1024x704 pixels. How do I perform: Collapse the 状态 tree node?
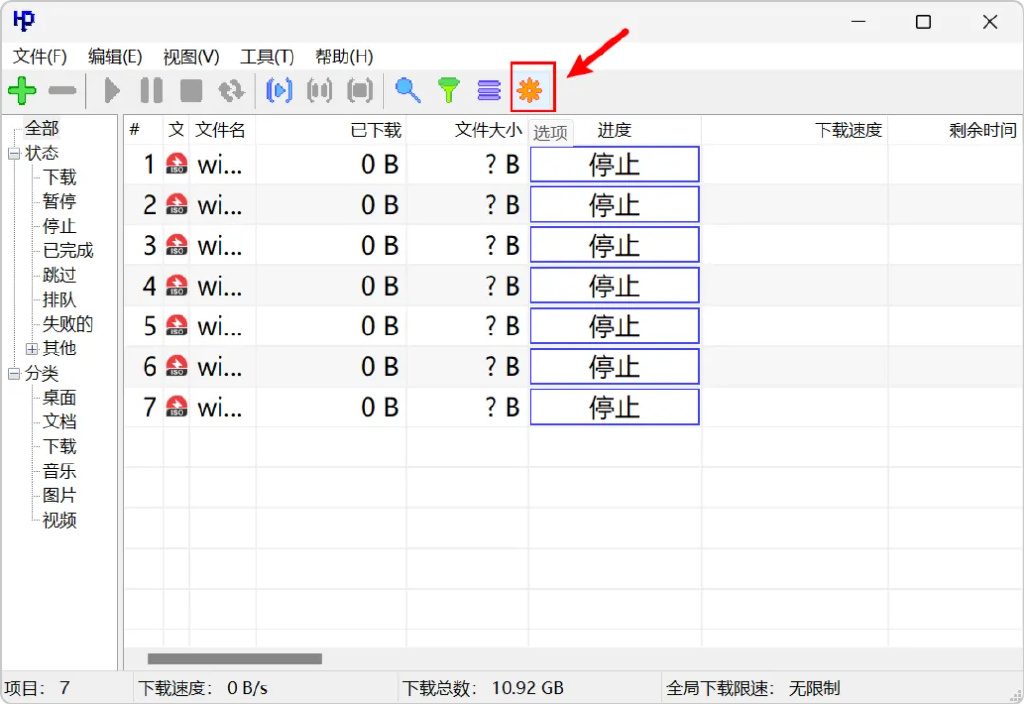14,154
